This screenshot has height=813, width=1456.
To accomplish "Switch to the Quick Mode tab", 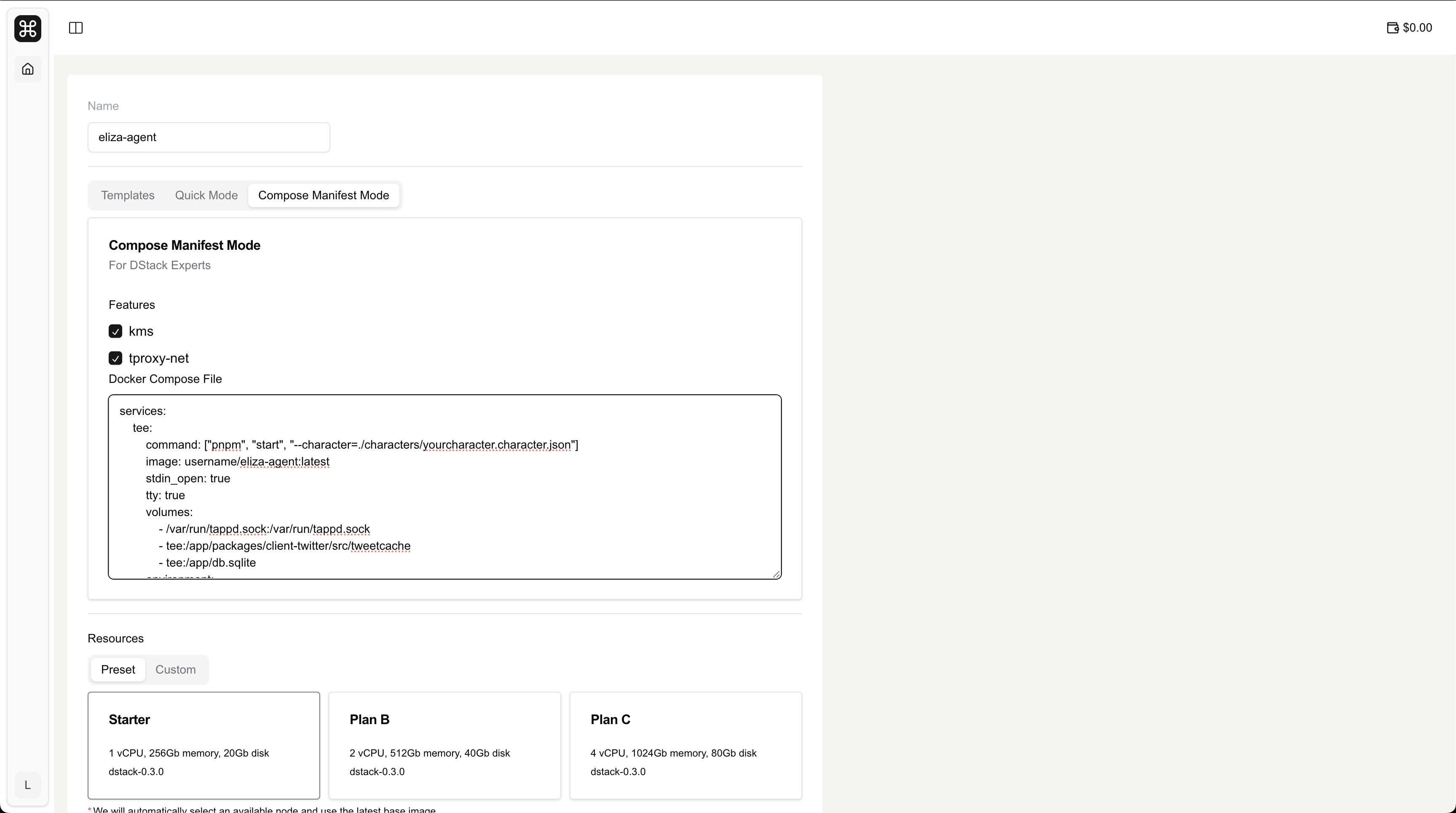I will tap(206, 195).
